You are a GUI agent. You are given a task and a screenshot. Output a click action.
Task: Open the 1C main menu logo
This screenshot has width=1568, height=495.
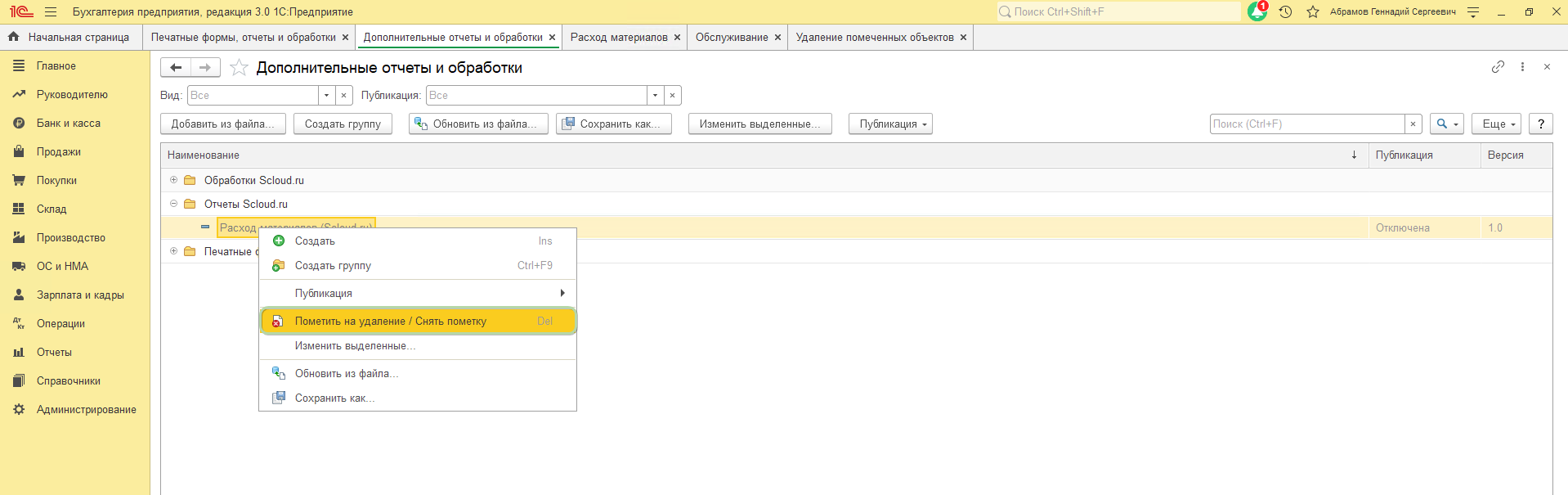(21, 11)
